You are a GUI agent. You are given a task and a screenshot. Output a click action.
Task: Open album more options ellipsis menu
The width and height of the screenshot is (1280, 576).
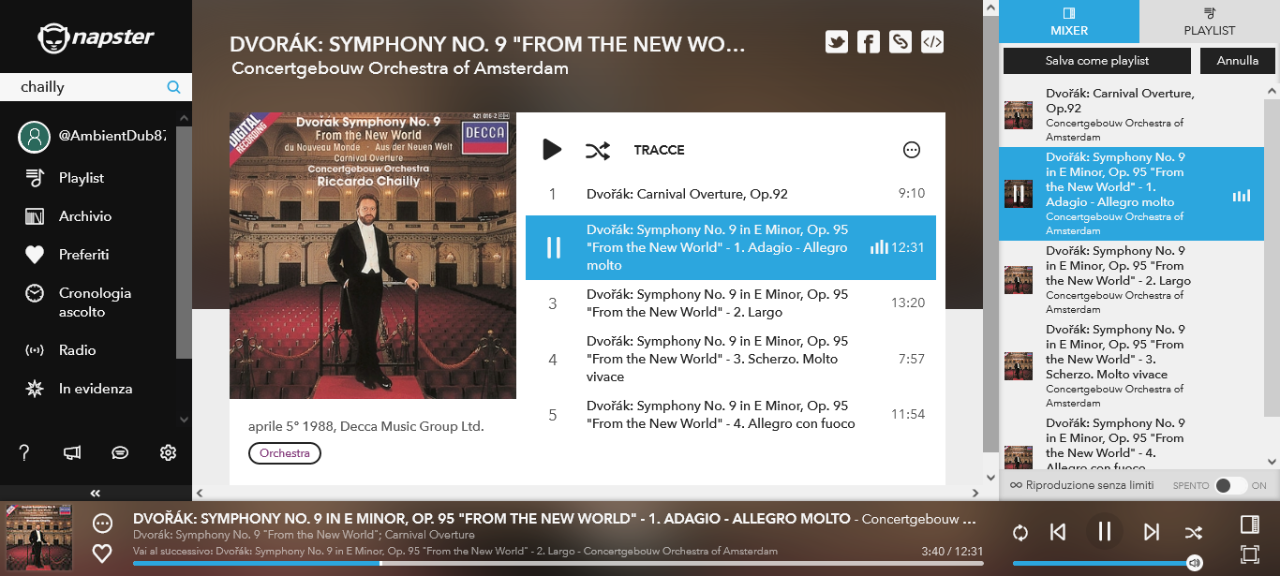pyautogui.click(x=911, y=150)
